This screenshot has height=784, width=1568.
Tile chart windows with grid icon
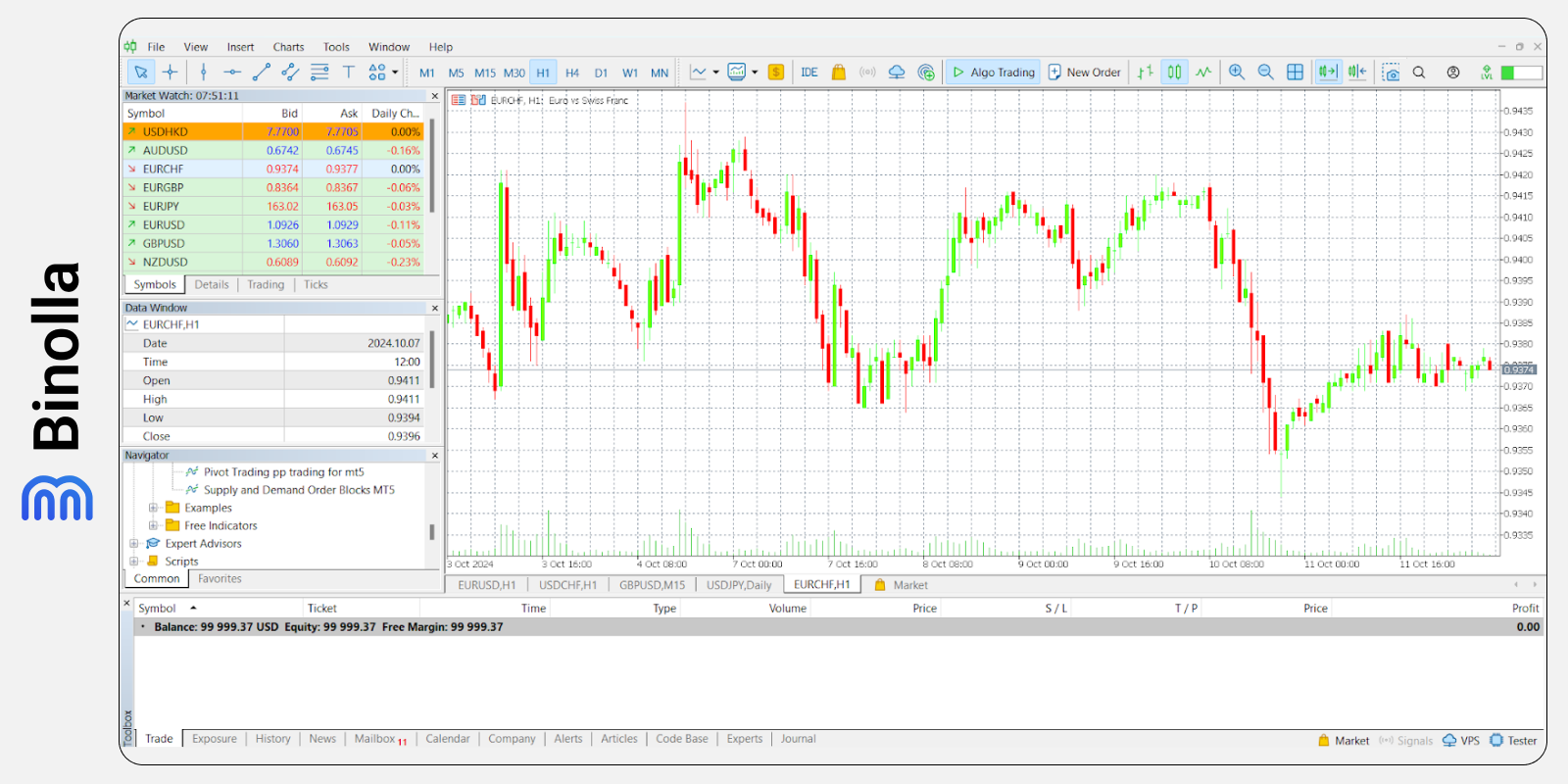tap(1295, 72)
